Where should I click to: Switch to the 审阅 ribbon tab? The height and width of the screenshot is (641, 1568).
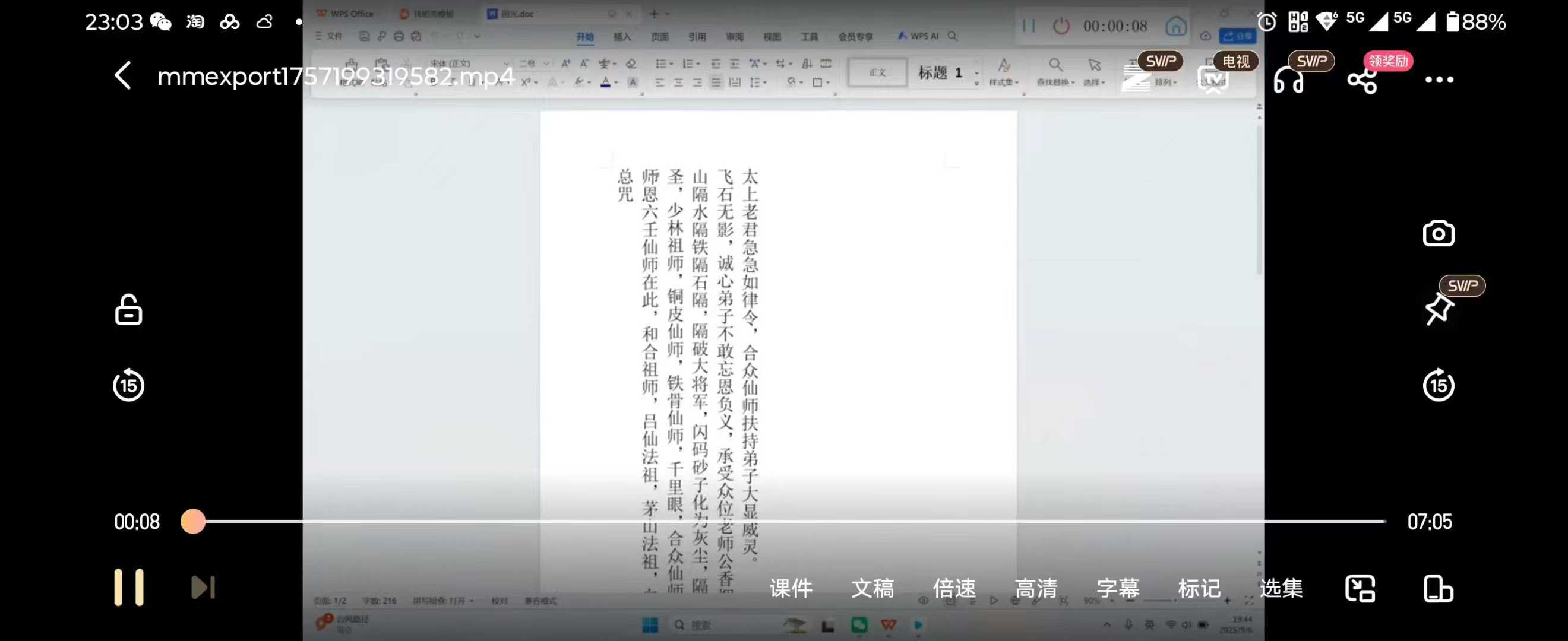(735, 36)
